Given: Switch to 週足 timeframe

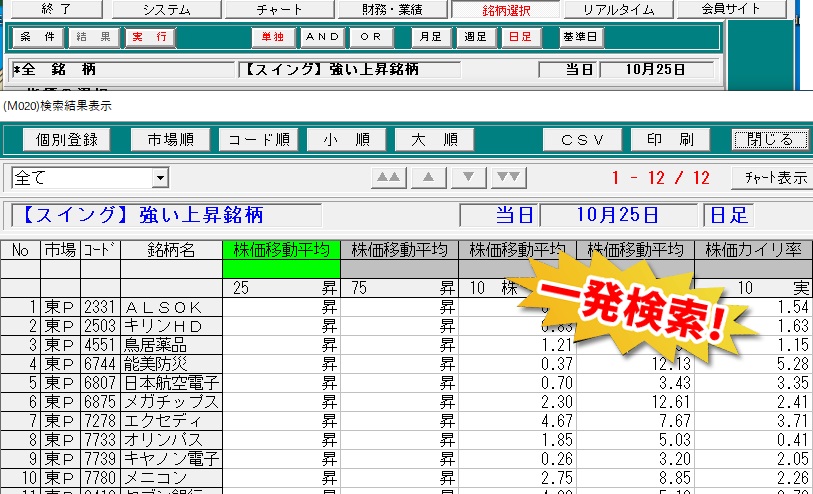Looking at the screenshot, I should click(475, 37).
